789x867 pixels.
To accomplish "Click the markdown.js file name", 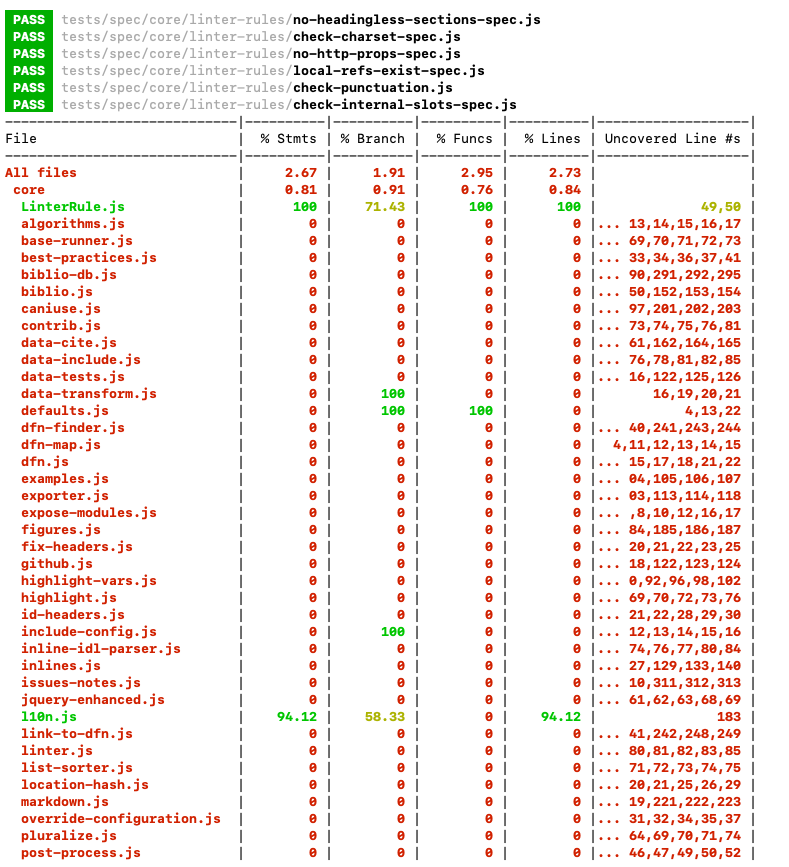I will click(65, 802).
